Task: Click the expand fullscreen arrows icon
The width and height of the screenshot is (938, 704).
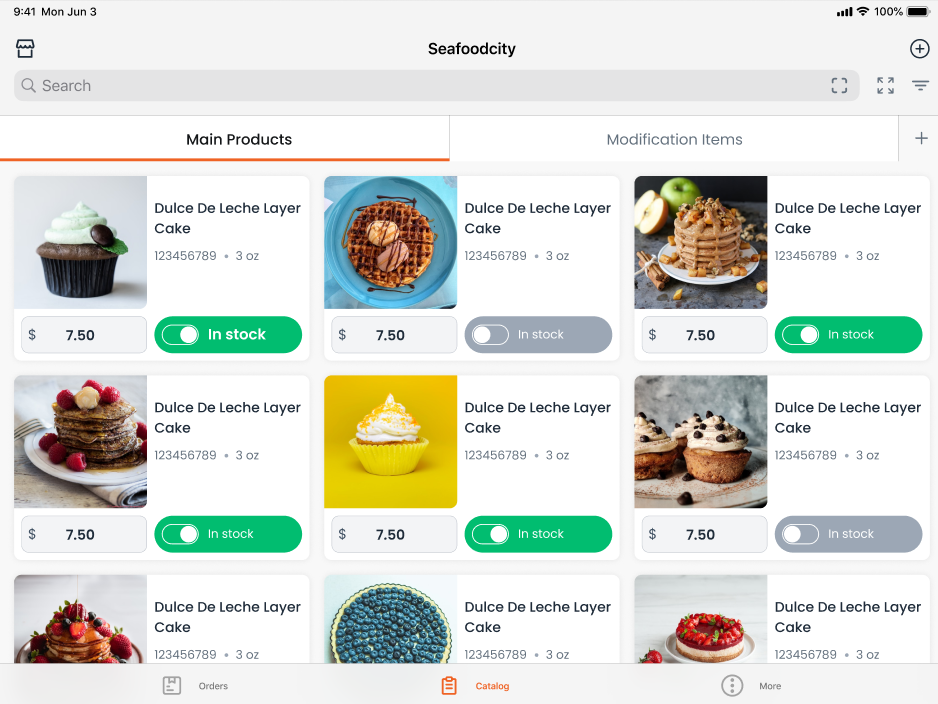Action: 885,86
